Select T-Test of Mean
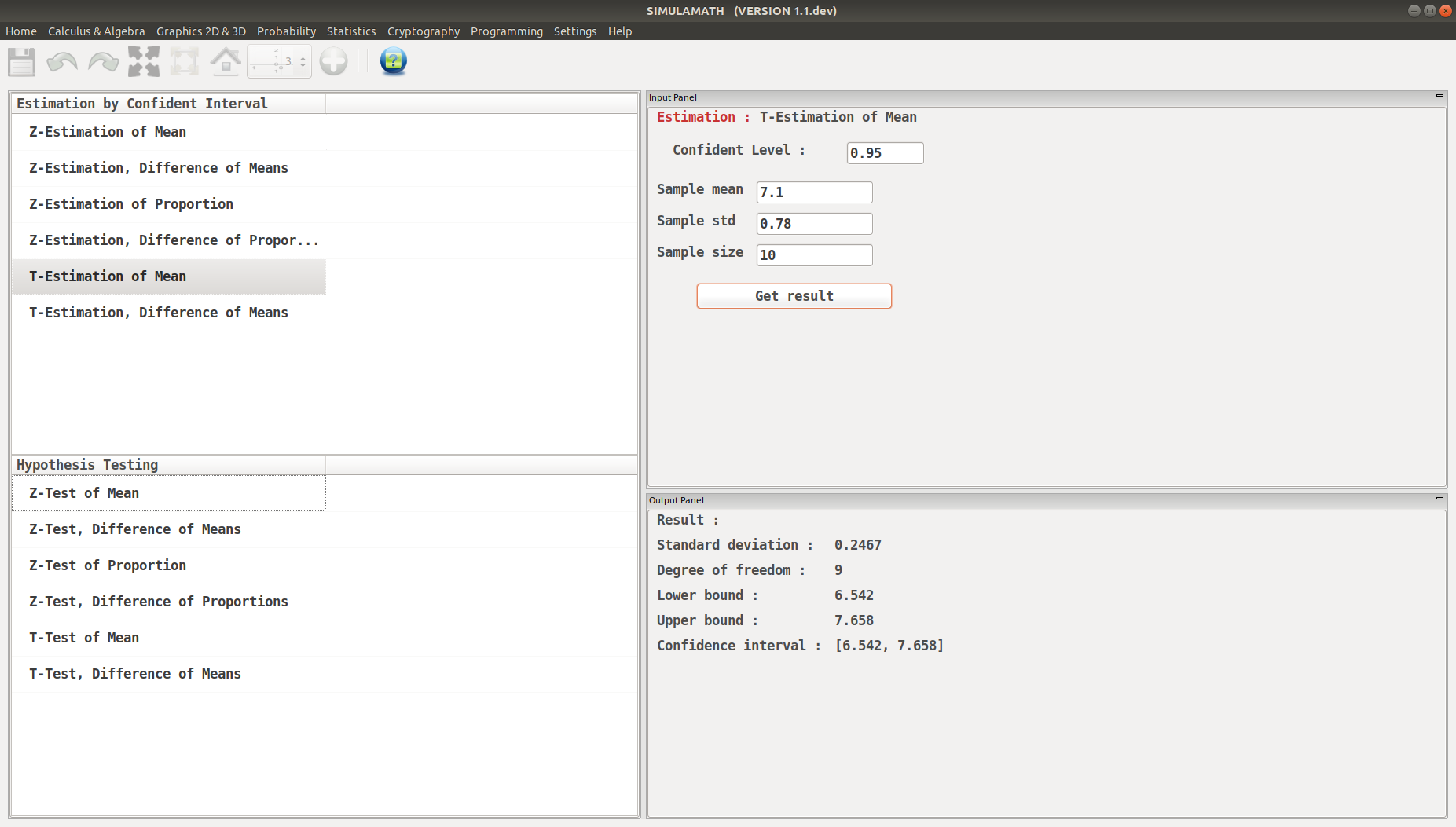 coord(169,638)
